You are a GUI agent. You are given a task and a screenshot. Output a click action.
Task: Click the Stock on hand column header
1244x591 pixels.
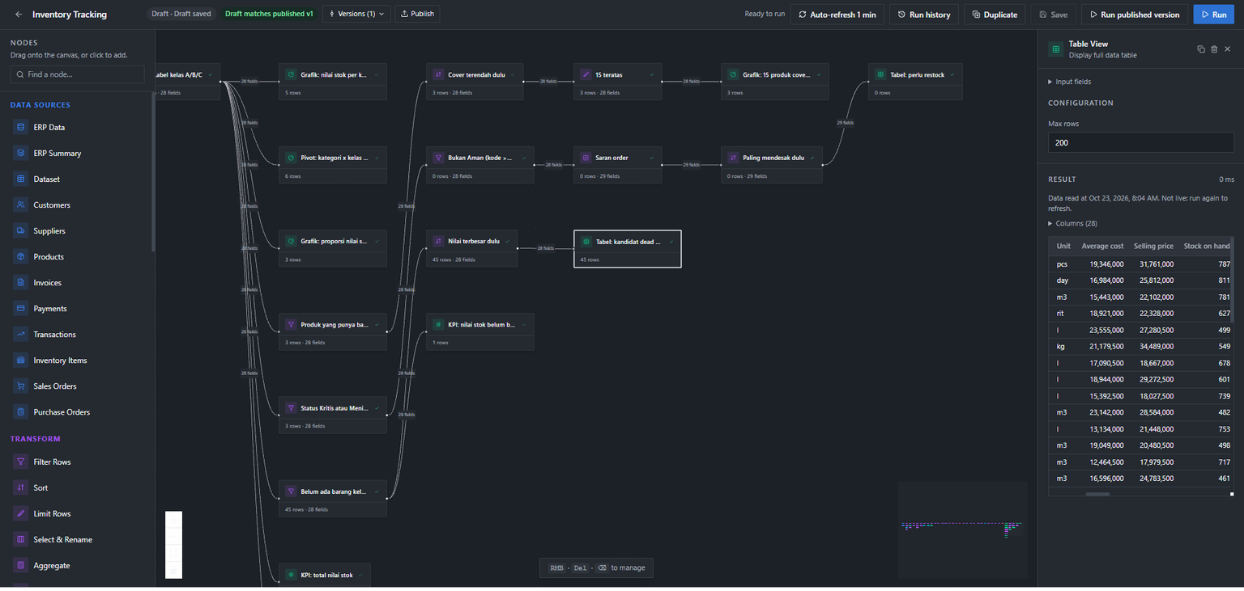[x=1206, y=246]
